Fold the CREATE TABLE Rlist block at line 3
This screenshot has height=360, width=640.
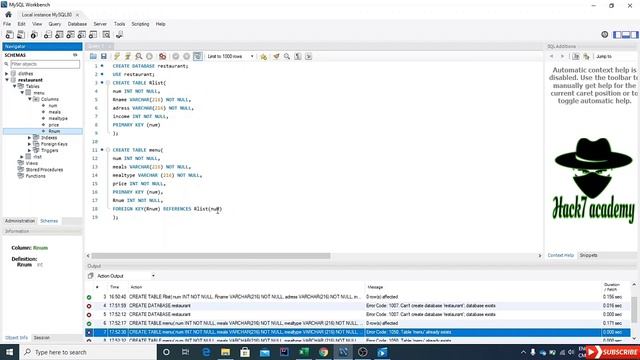tap(108, 83)
